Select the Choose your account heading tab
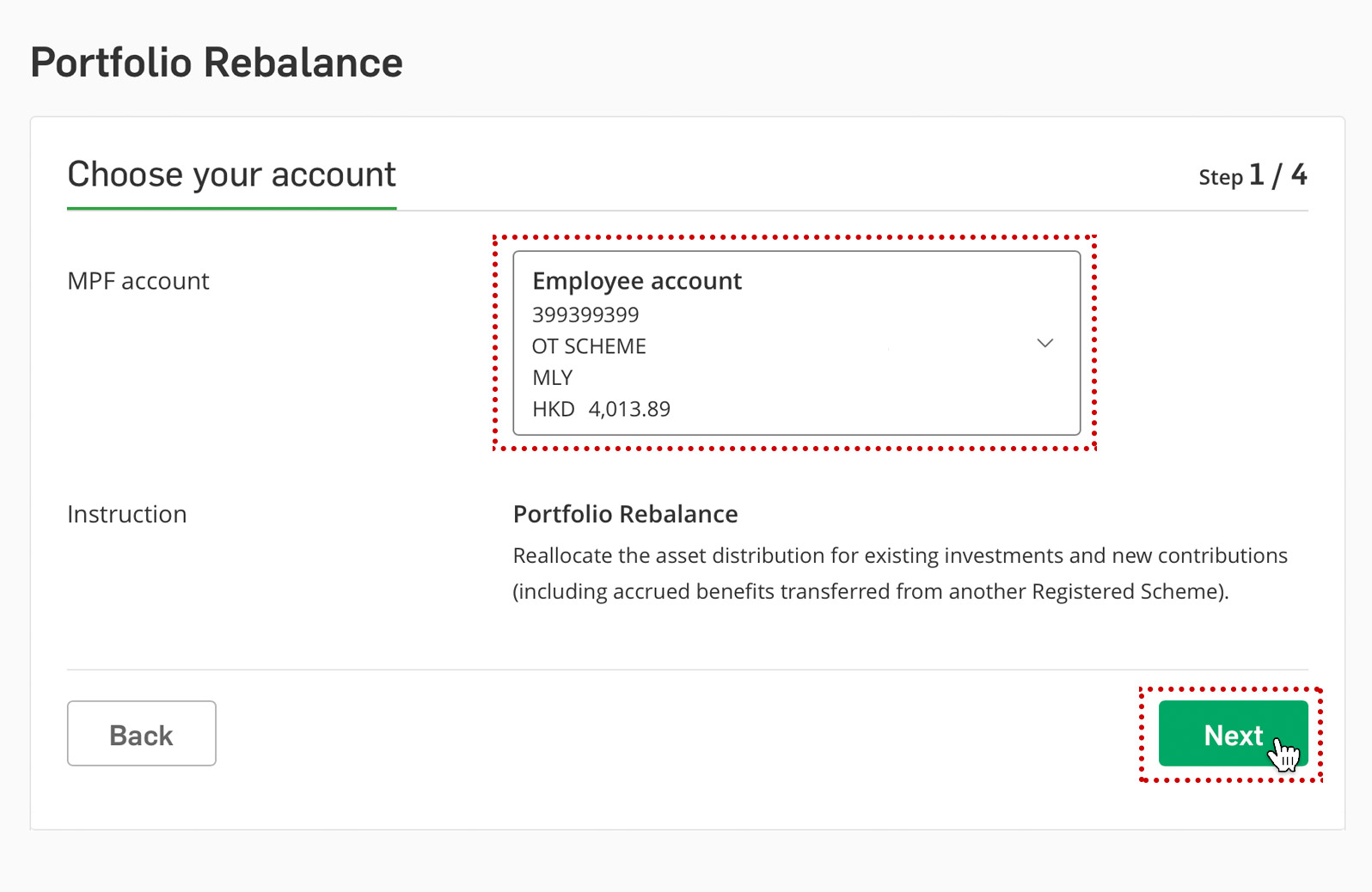The image size is (1372, 892). coord(232,174)
